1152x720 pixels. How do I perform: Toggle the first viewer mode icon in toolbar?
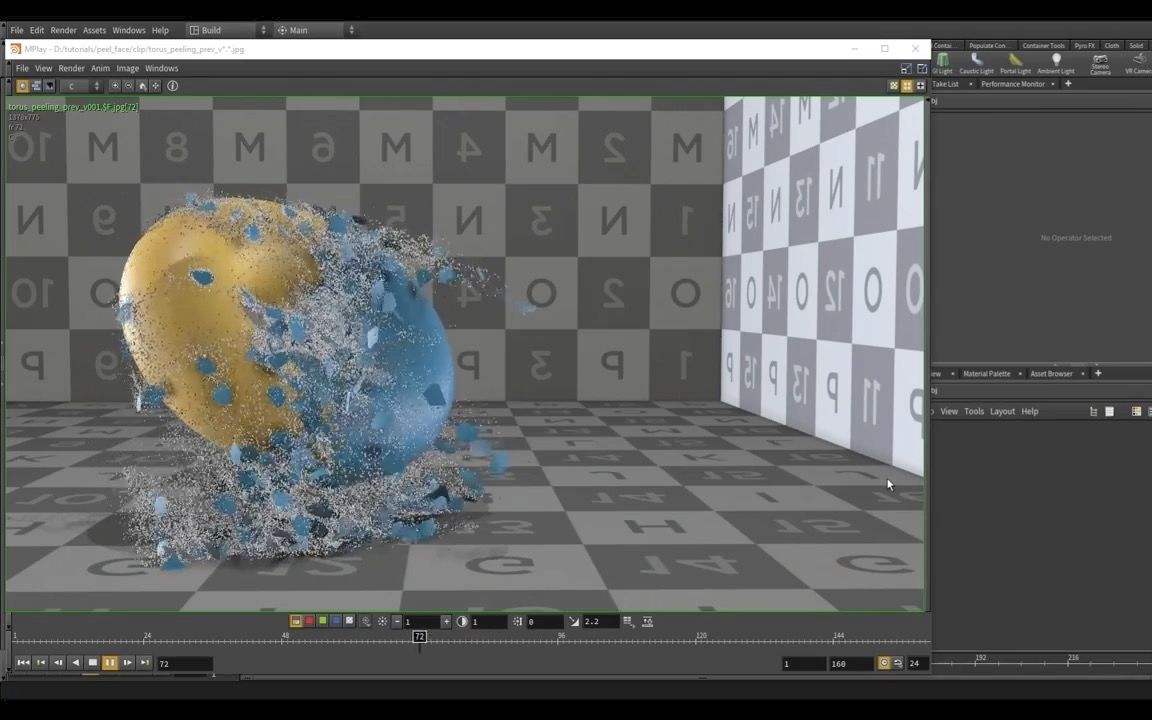tap(23, 86)
